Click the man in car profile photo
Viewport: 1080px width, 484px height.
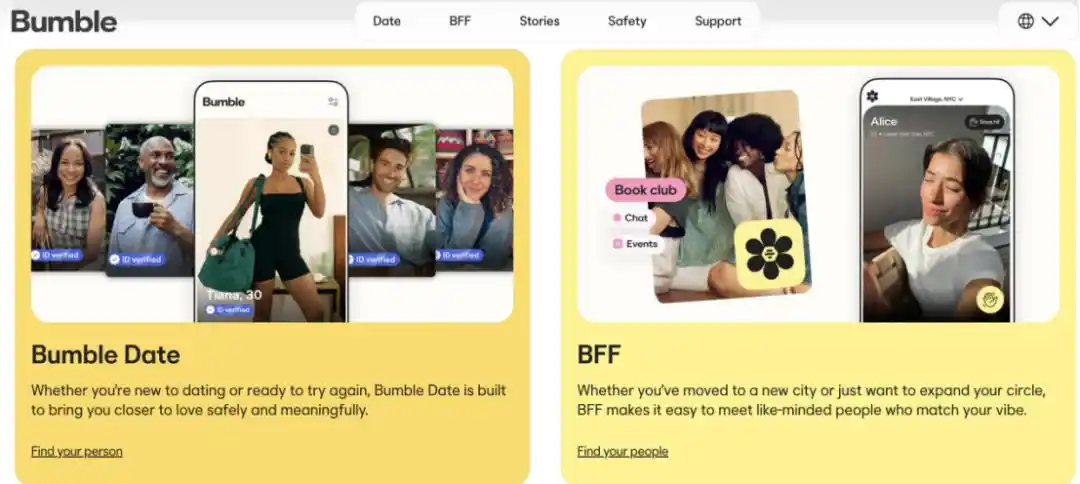click(x=392, y=200)
